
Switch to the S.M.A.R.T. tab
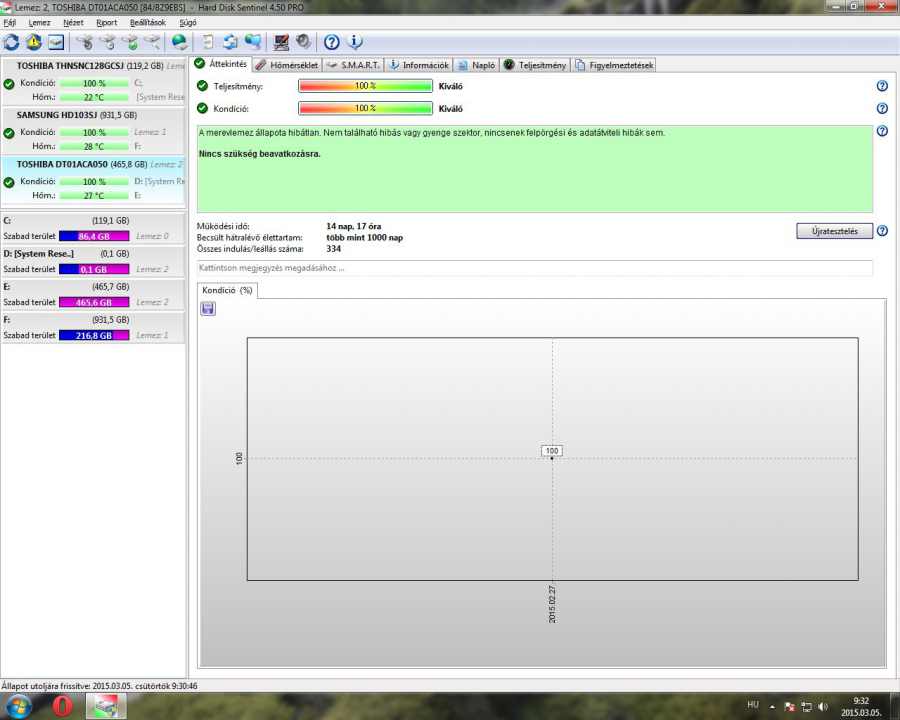point(353,65)
